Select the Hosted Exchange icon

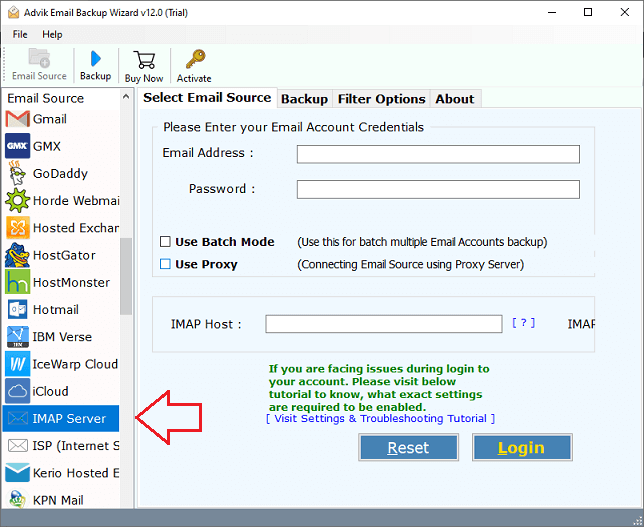(18, 228)
